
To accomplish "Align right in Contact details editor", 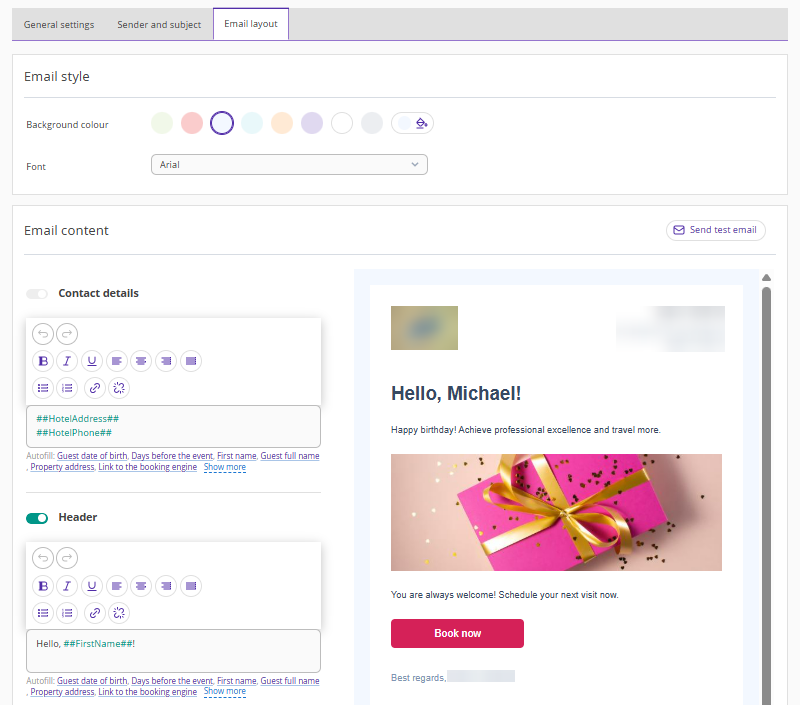I will (x=166, y=361).
